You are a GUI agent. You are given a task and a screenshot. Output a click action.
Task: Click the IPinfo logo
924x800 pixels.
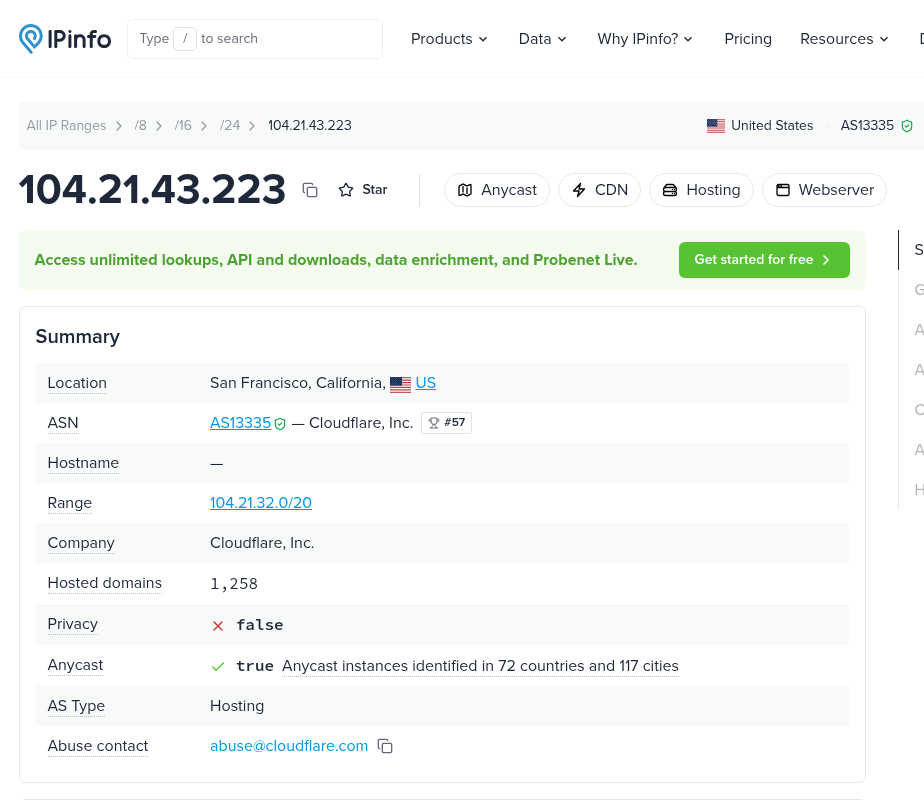coord(65,39)
